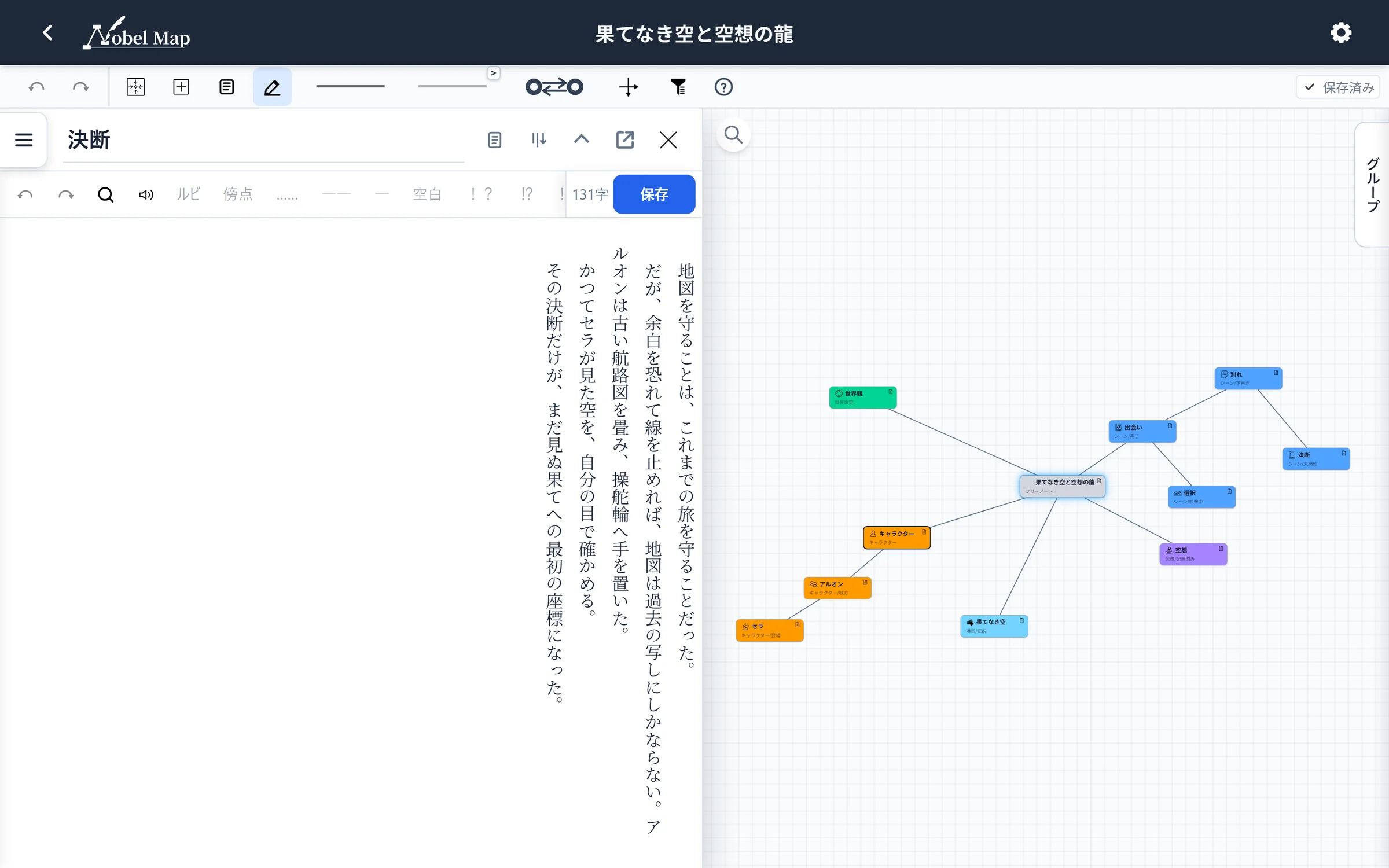Select the light gray line style

coord(452,87)
